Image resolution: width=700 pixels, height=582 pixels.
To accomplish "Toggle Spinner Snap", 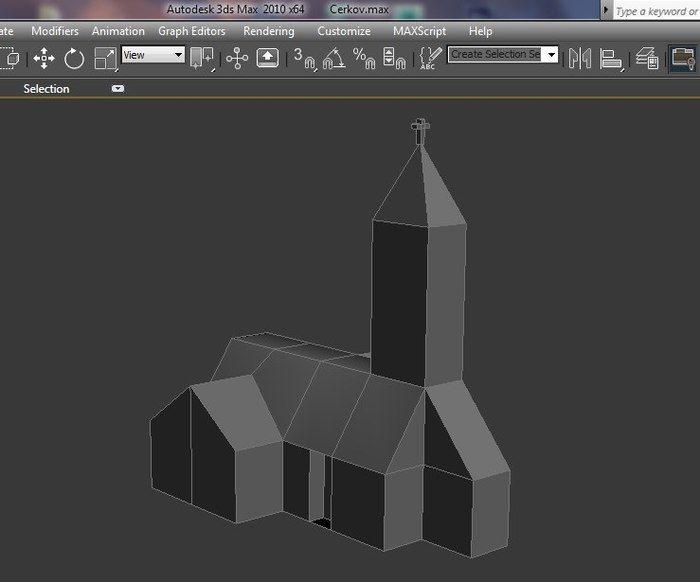I will (397, 59).
